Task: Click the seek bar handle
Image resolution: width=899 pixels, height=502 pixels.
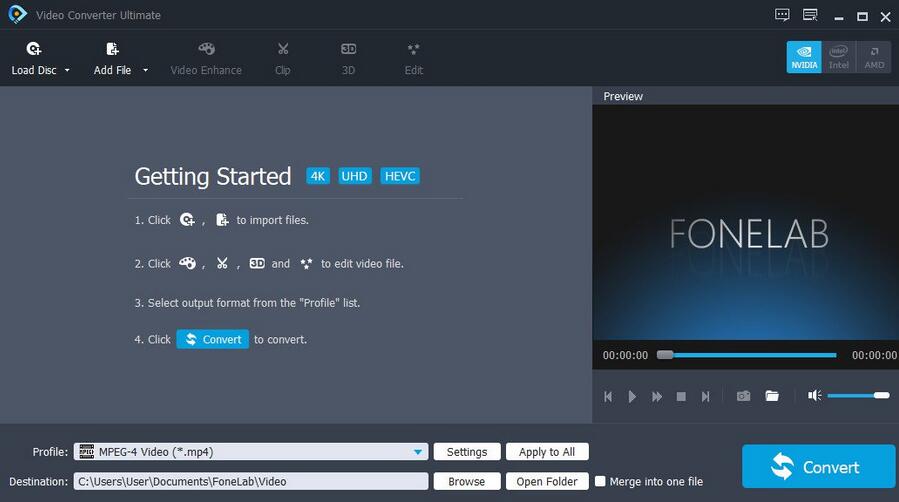Action: pos(665,355)
